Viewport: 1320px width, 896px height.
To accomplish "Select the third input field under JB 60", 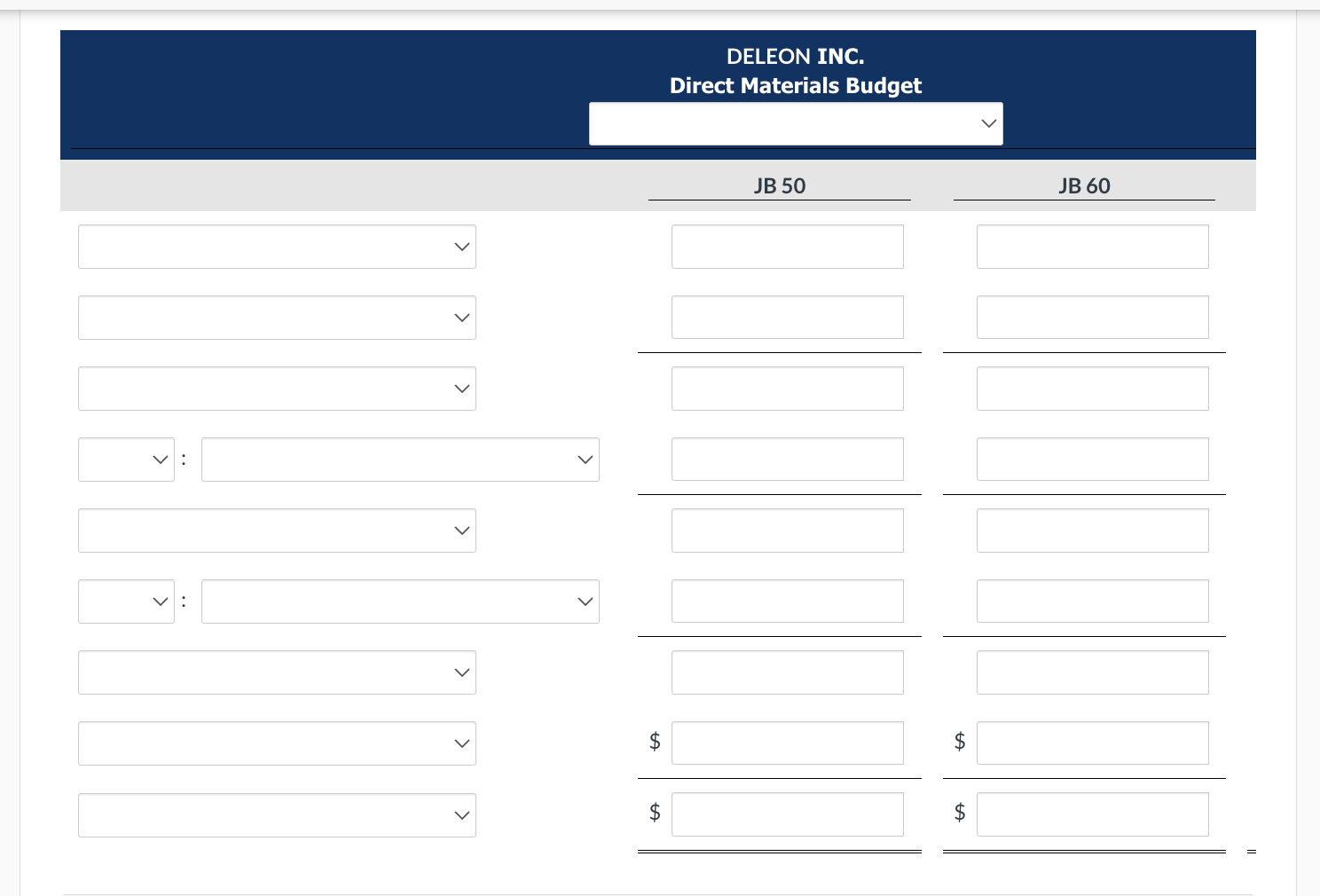I will [x=1092, y=388].
